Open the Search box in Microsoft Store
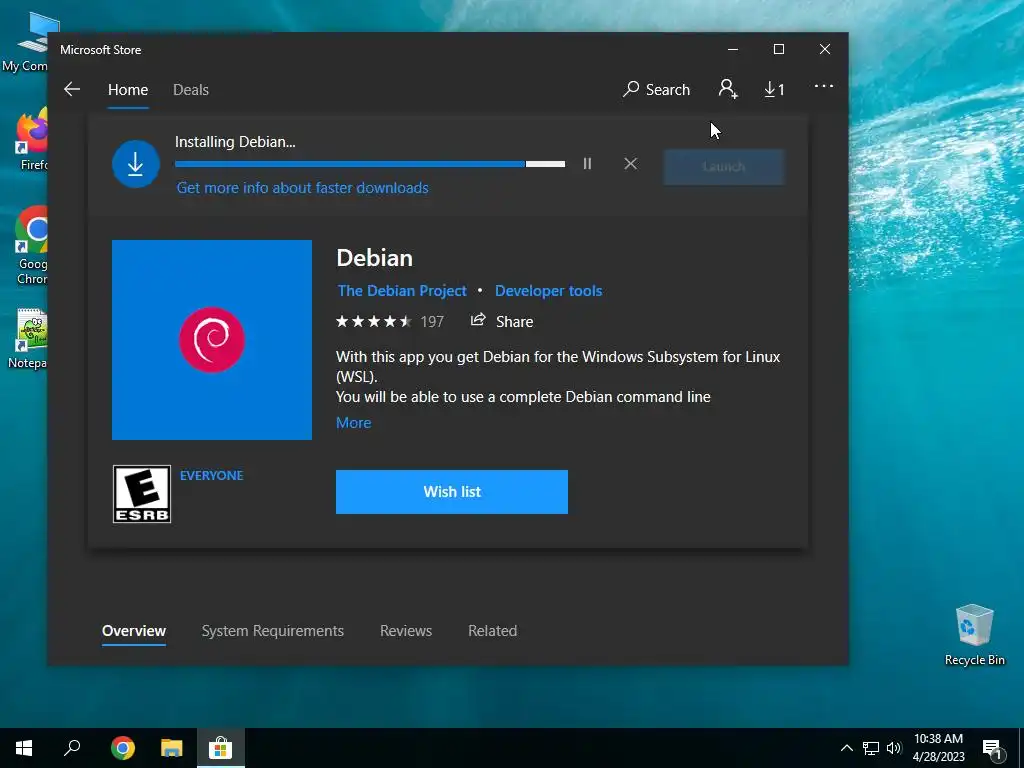Image resolution: width=1024 pixels, height=768 pixels. (x=656, y=89)
